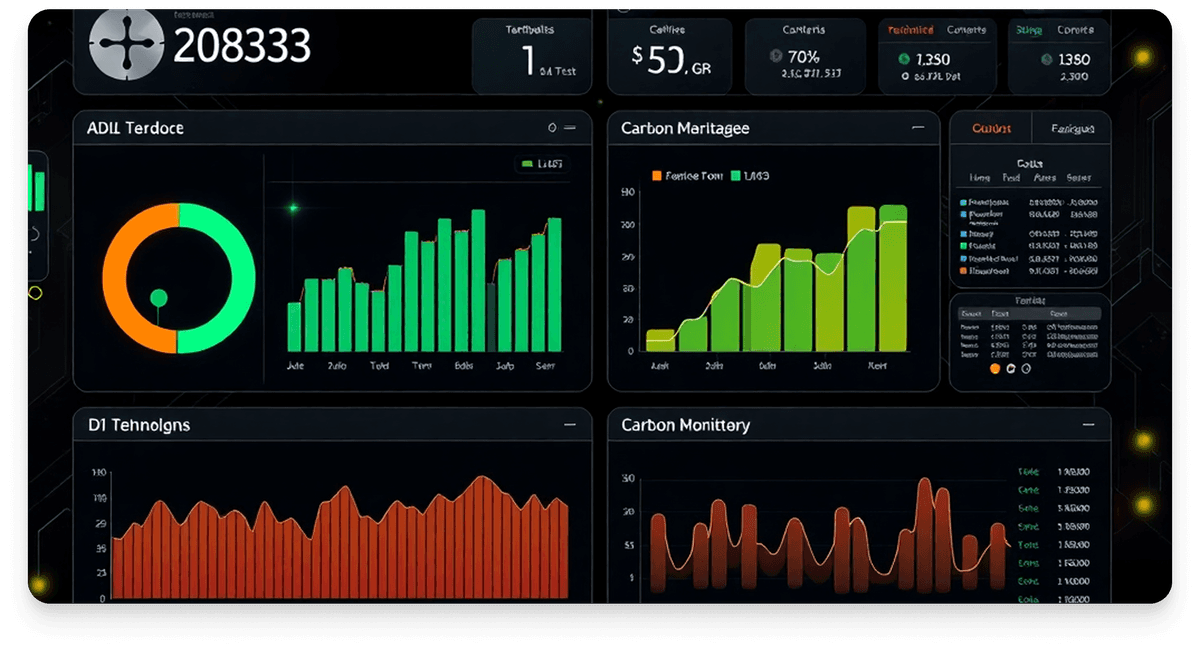Image resolution: width=1200 pixels, height=650 pixels.
Task: Click the gray circle icon next to 70%
Action: click(777, 57)
